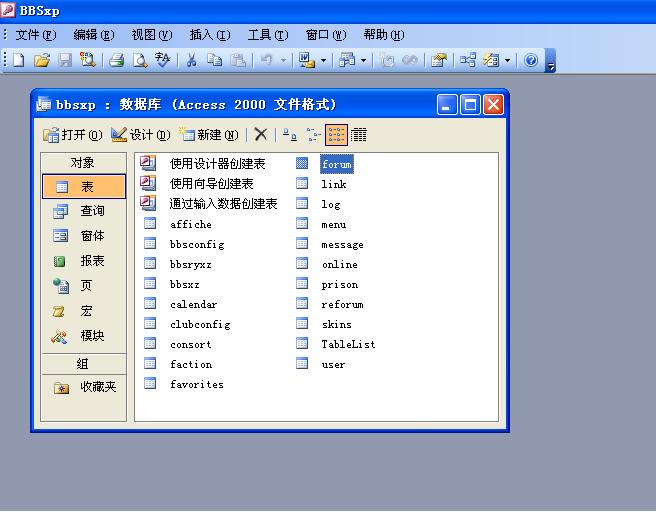The height and width of the screenshot is (512, 656).
Task: Switch to List view
Action: pos(336,135)
